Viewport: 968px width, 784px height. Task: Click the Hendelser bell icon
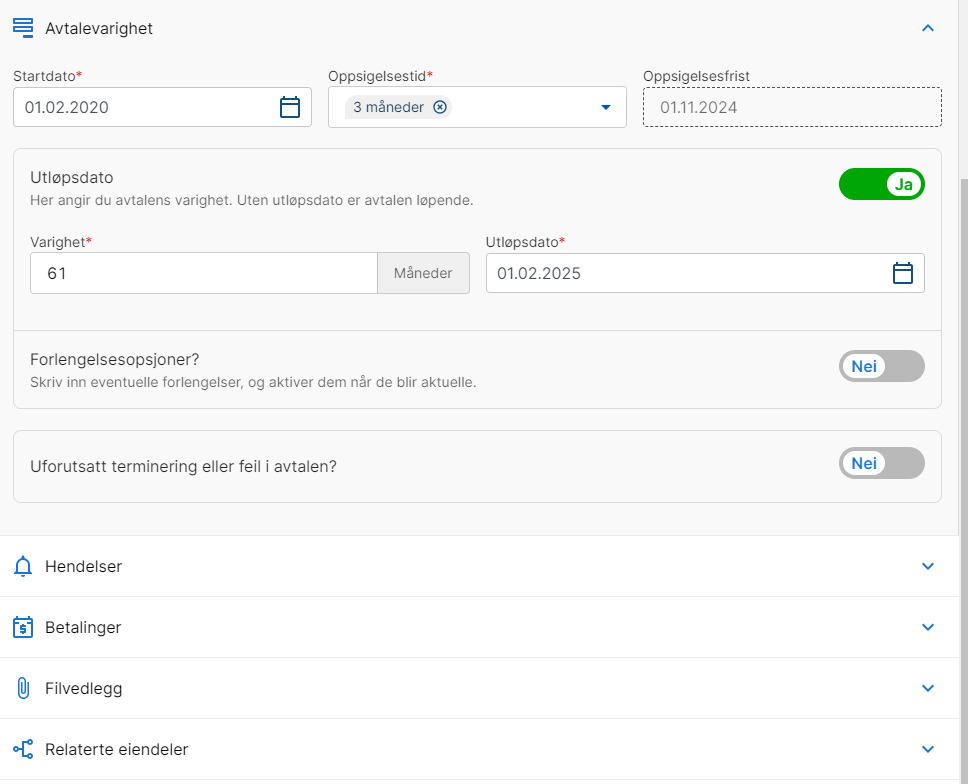click(23, 566)
